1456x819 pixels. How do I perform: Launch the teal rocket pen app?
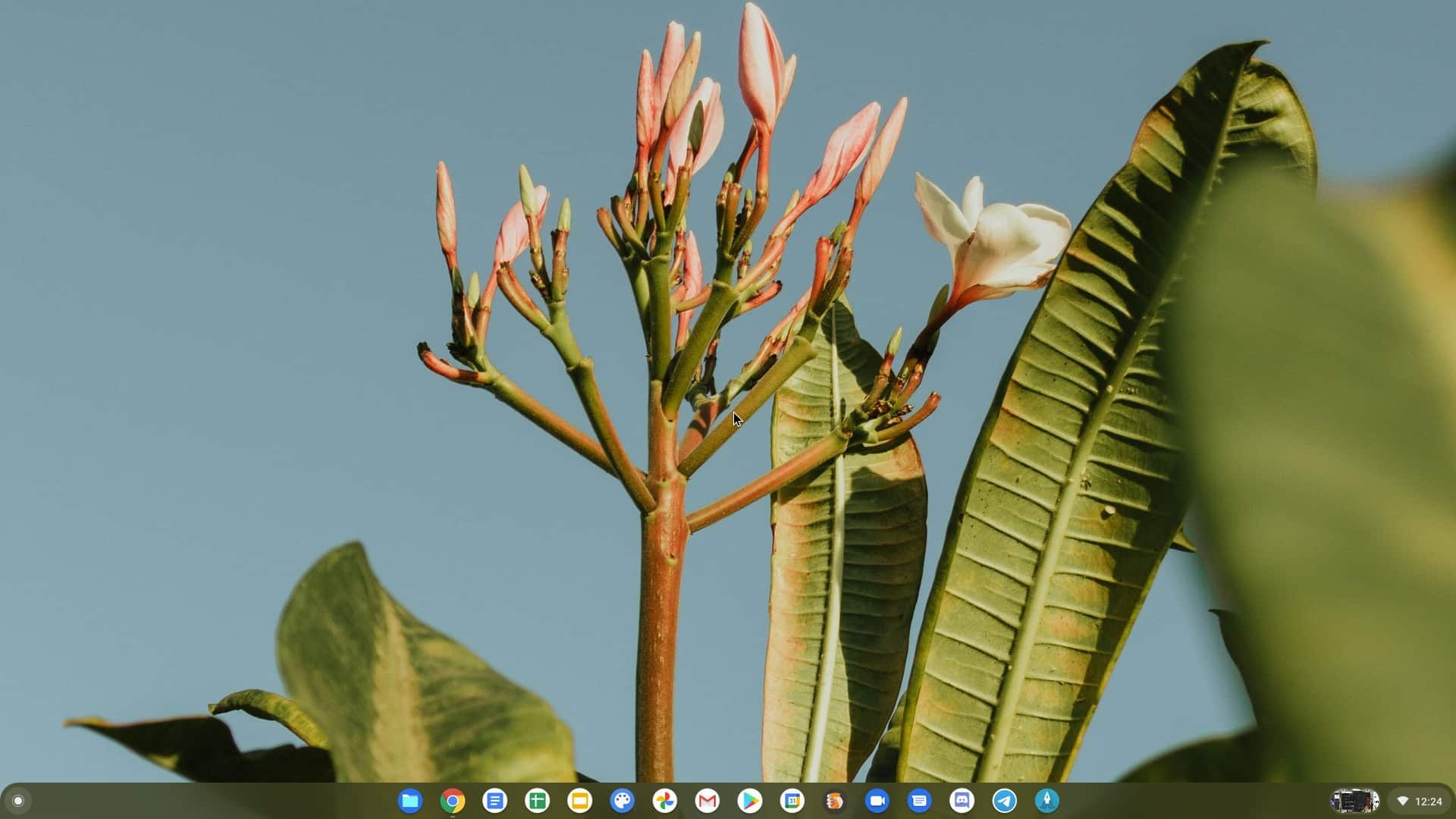pyautogui.click(x=1047, y=801)
